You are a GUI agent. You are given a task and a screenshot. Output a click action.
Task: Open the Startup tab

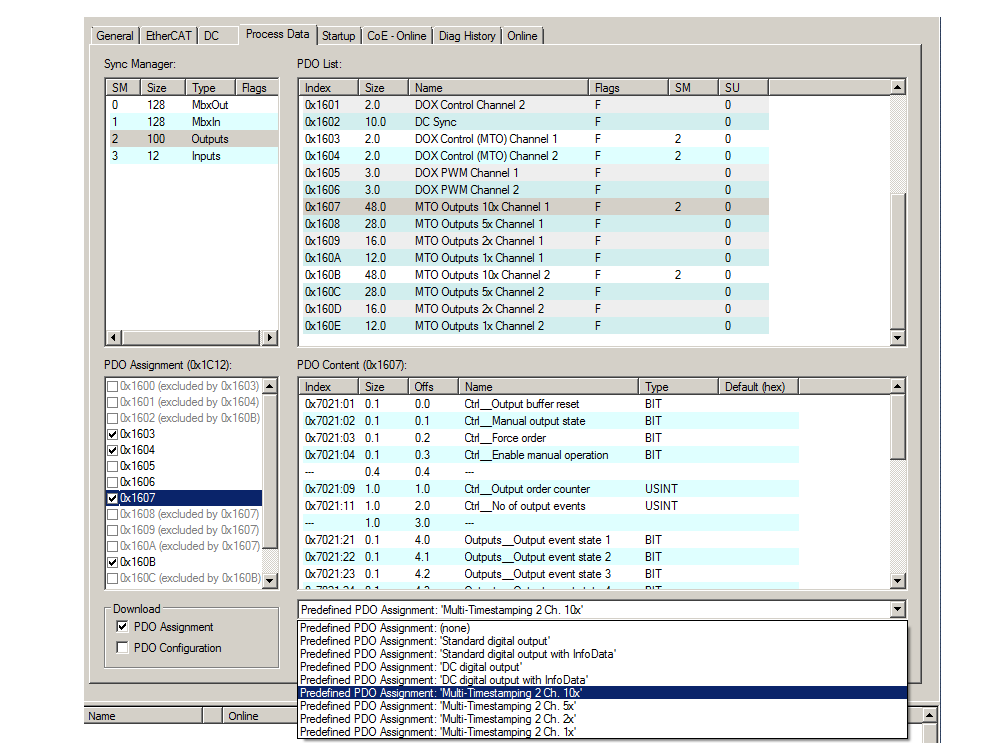coord(339,36)
